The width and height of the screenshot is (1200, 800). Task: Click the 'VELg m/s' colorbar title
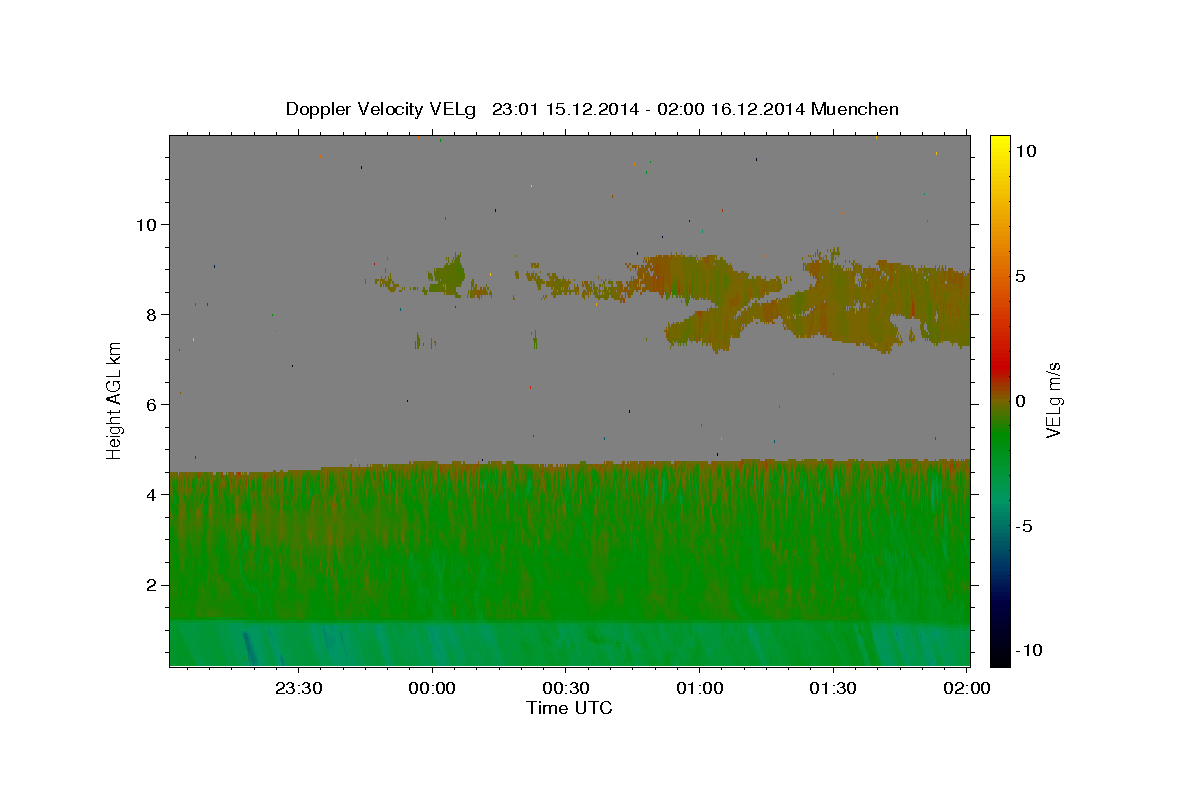click(x=1053, y=401)
